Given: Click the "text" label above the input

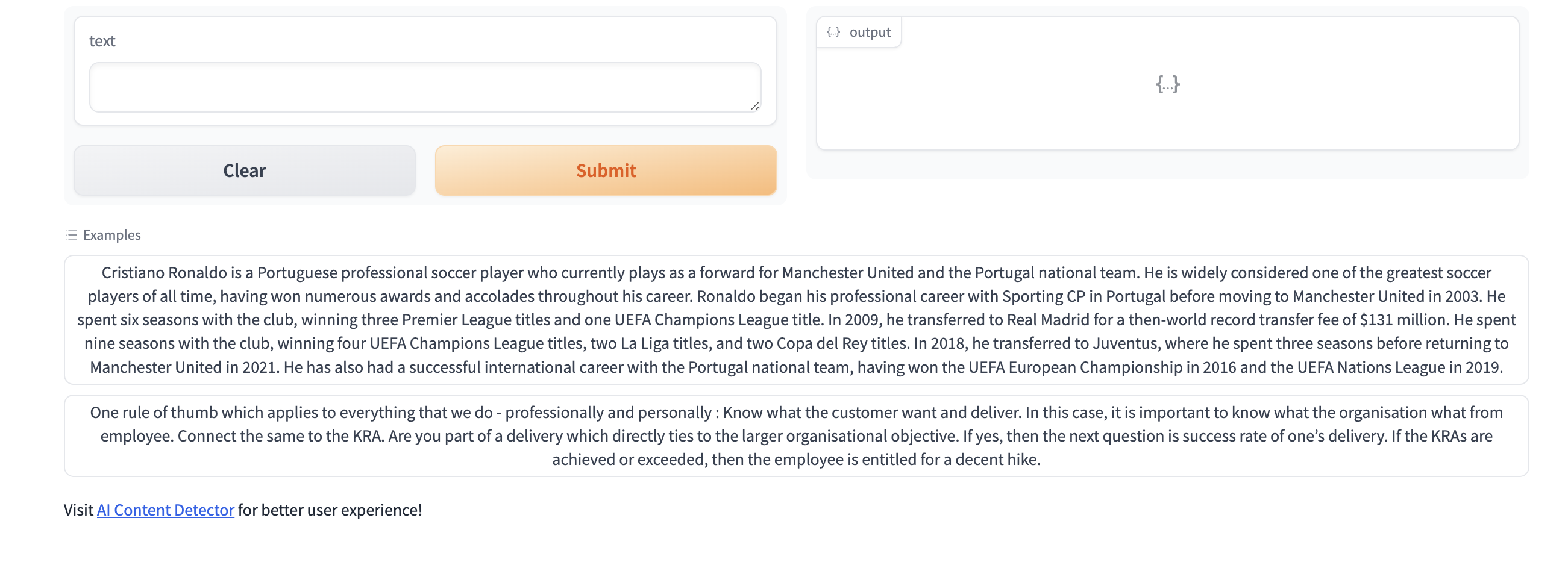Looking at the screenshot, I should click(102, 41).
